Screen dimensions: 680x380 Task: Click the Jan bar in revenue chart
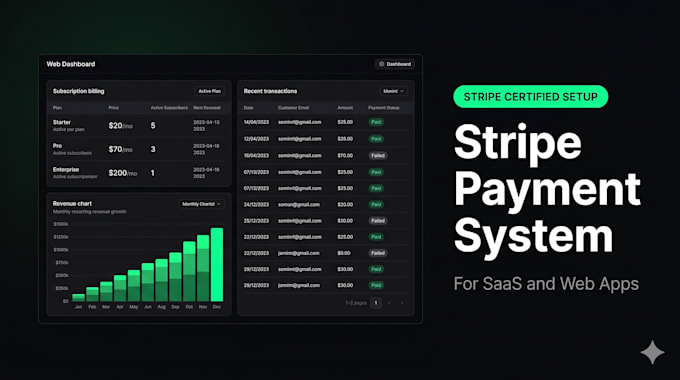pyautogui.click(x=78, y=298)
